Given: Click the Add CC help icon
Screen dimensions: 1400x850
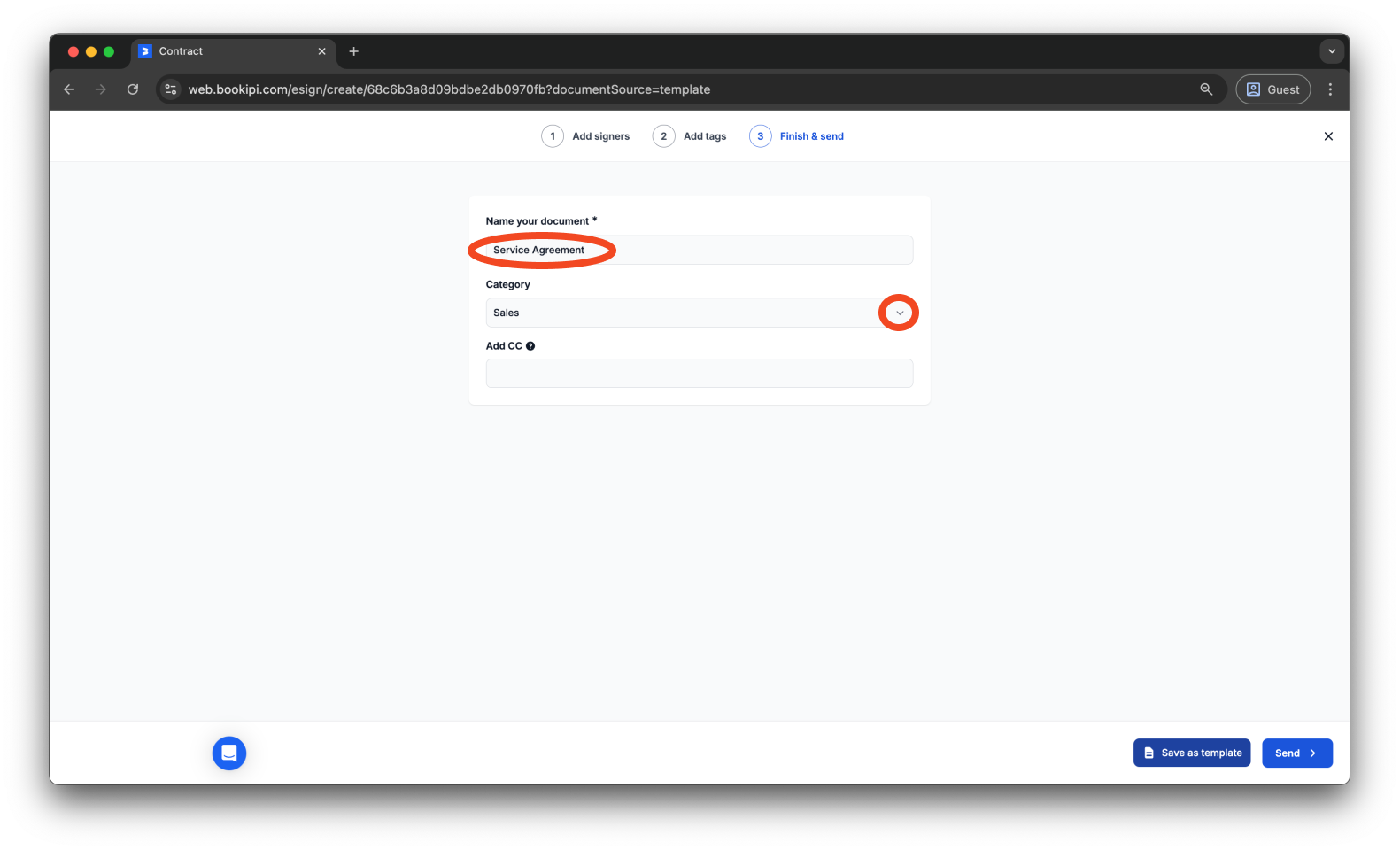Looking at the screenshot, I should click(x=530, y=346).
